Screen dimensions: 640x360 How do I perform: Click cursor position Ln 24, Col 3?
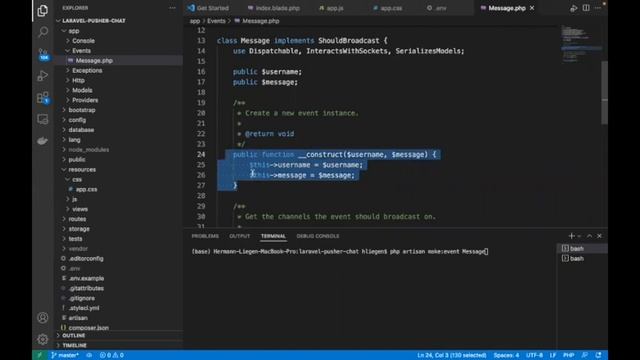(x=451, y=355)
